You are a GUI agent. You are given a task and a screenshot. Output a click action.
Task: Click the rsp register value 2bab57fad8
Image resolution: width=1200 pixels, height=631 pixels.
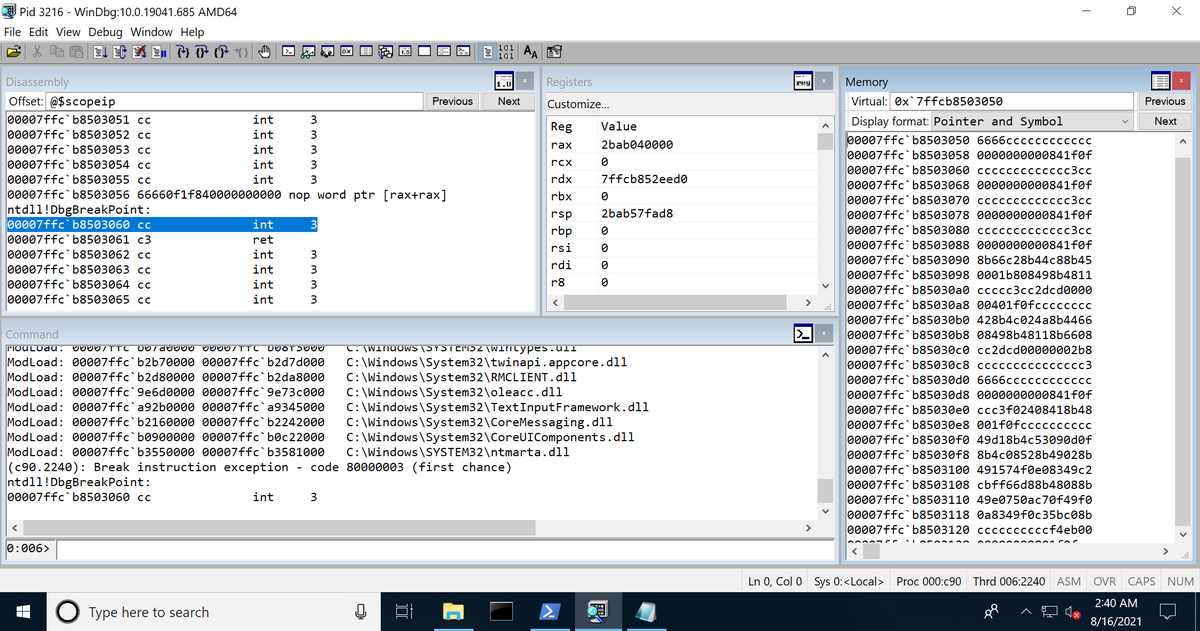pos(637,213)
